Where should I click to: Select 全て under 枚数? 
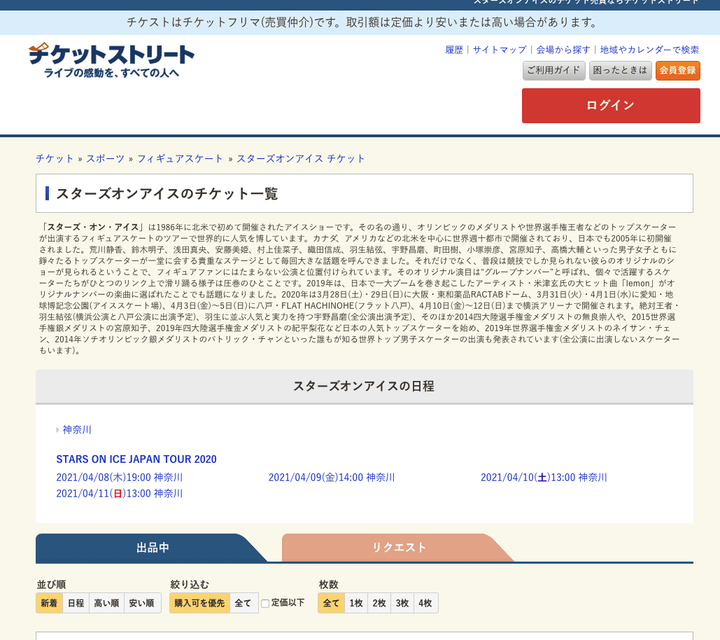coord(331,603)
